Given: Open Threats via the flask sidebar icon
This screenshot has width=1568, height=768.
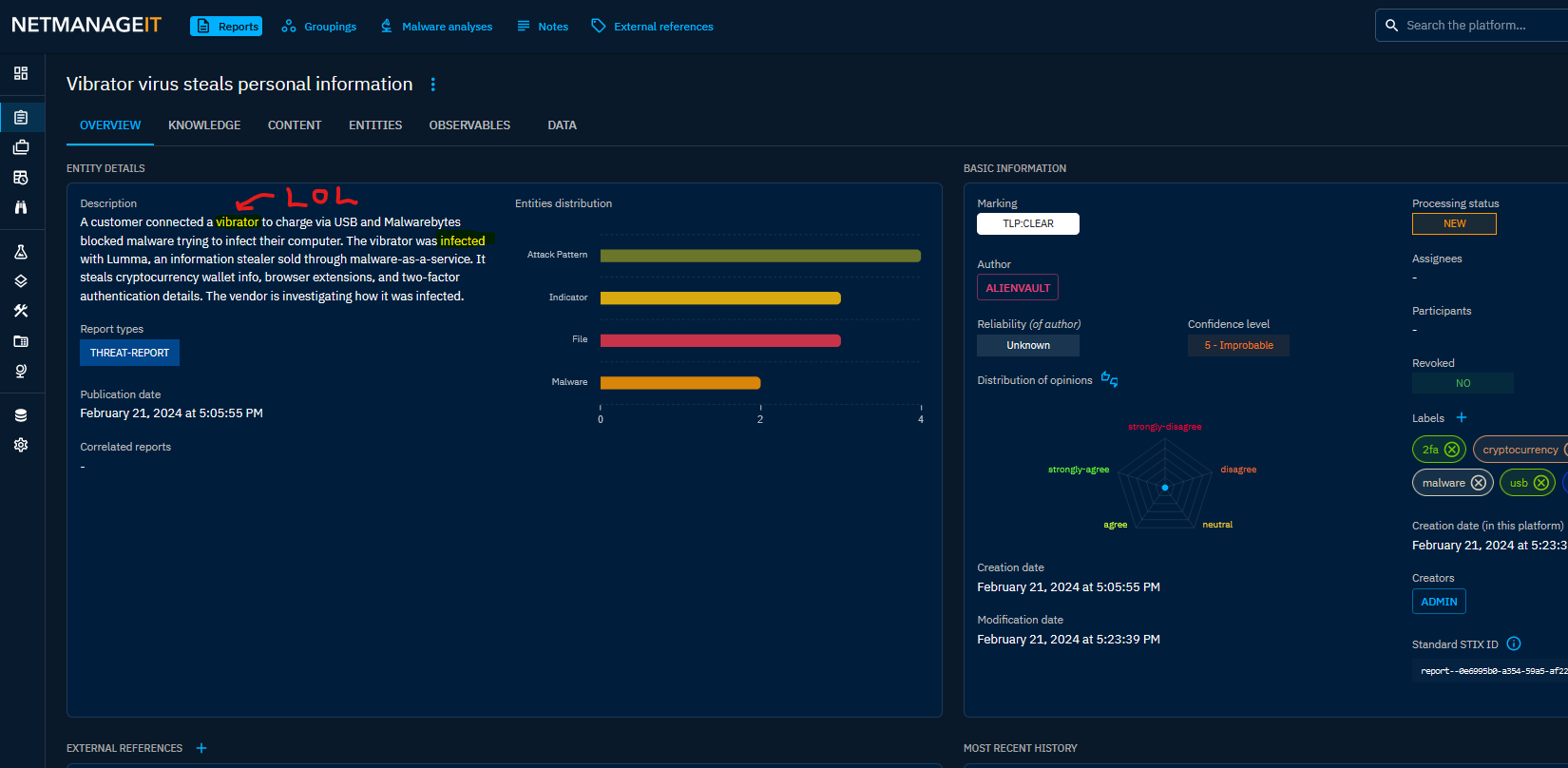Looking at the screenshot, I should (x=21, y=252).
